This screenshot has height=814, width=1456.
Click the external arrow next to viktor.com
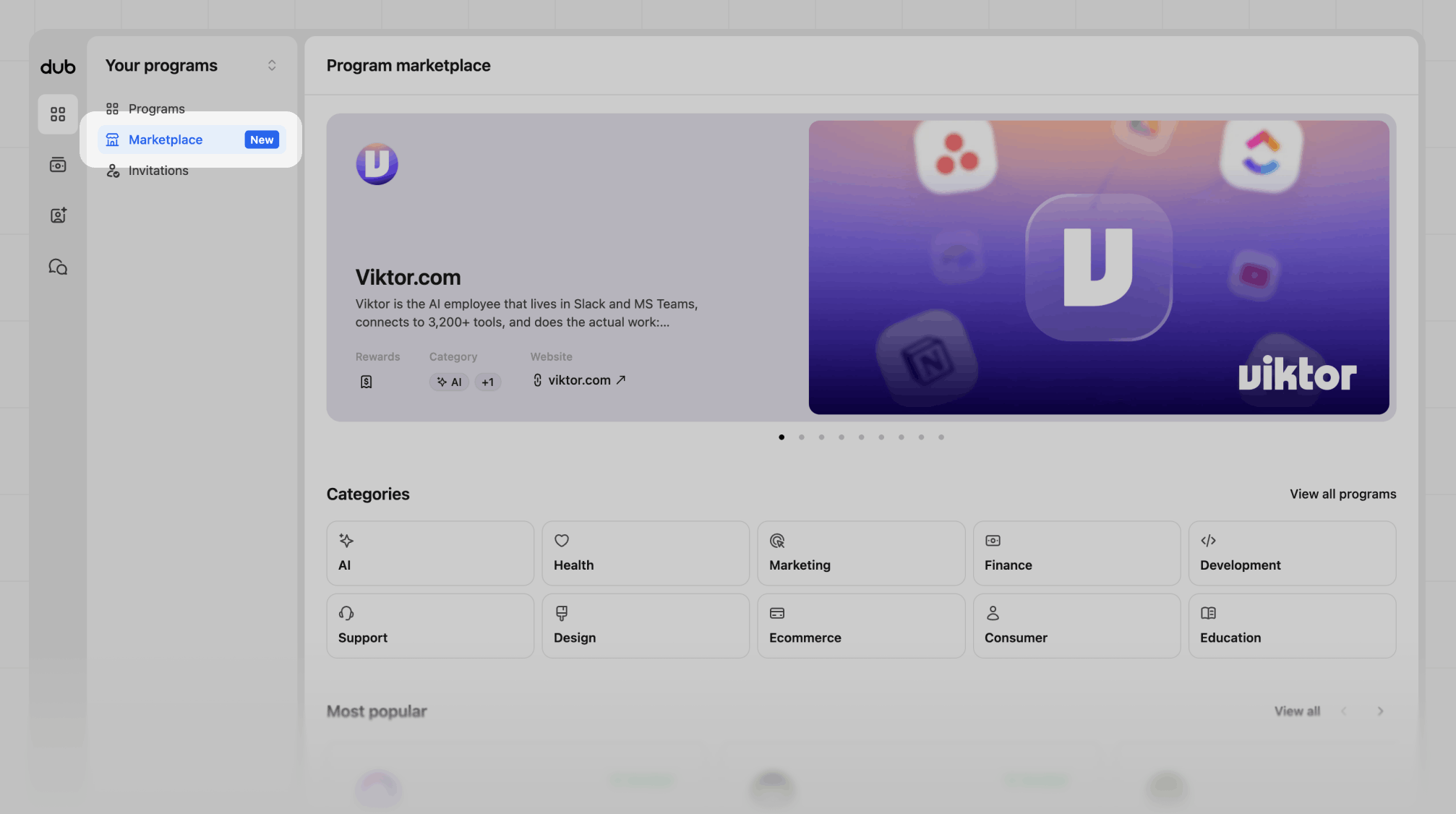pyautogui.click(x=621, y=380)
